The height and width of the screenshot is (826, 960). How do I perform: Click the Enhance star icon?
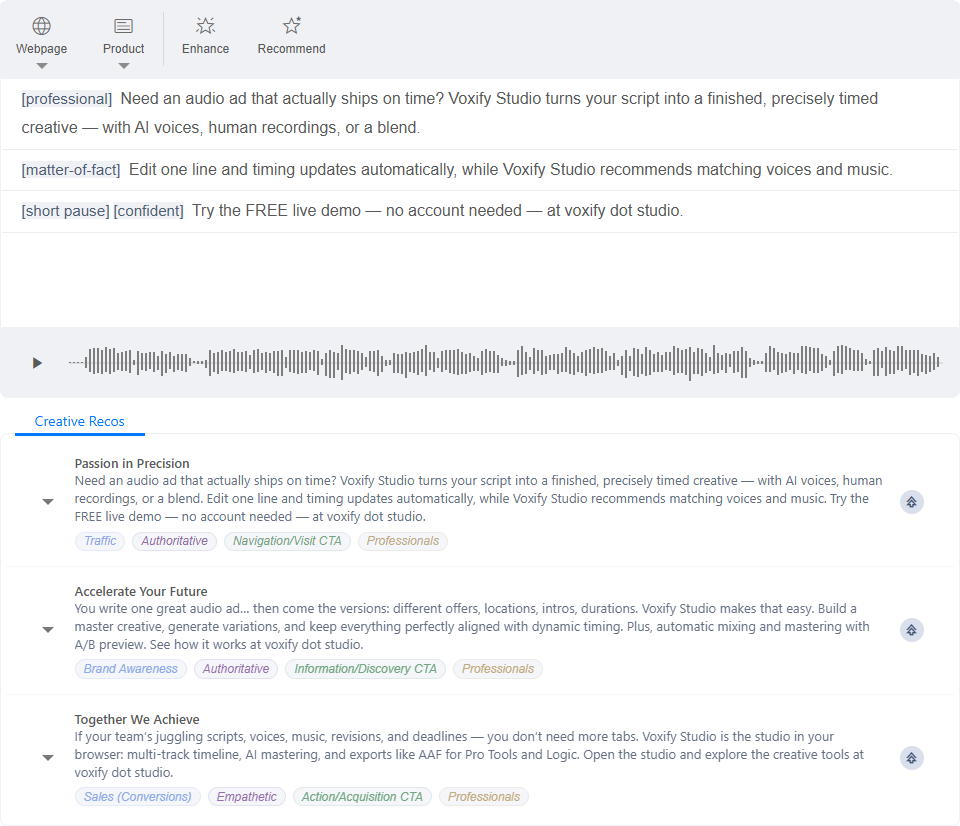pyautogui.click(x=205, y=26)
